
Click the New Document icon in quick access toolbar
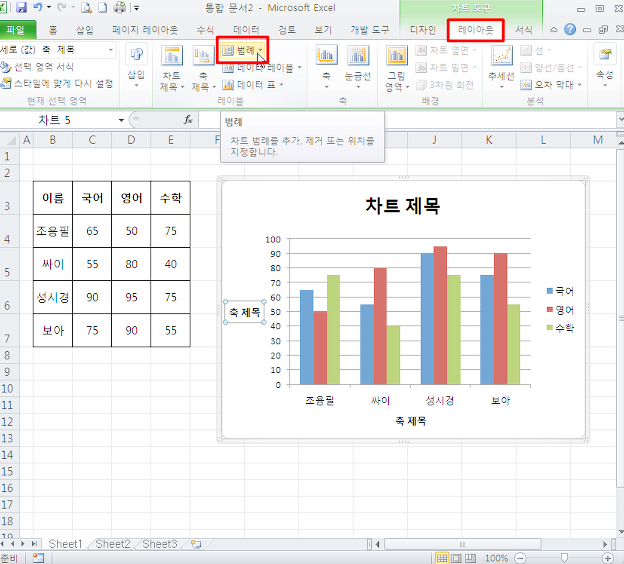click(x=103, y=7)
